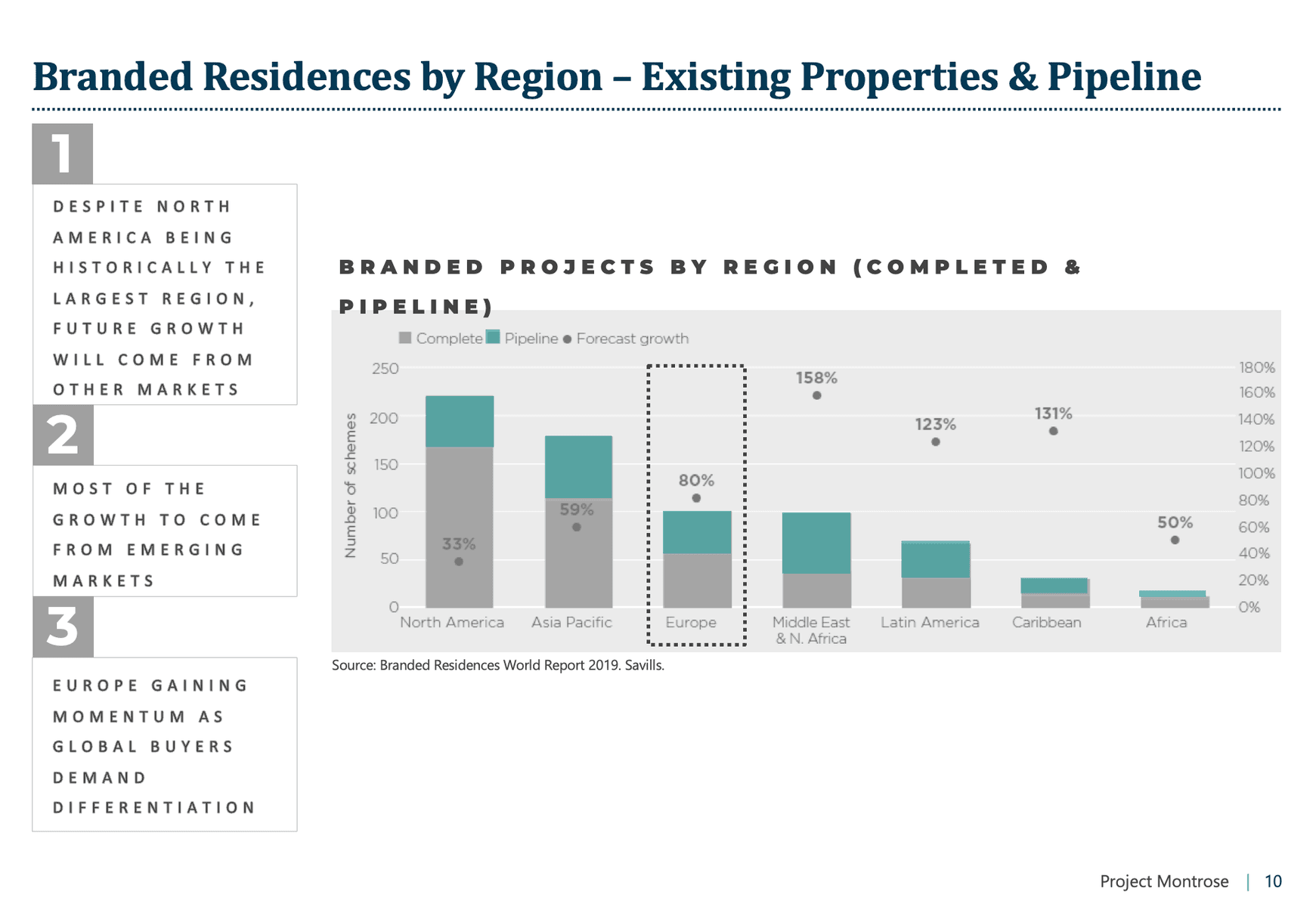Click the 131% Caribbean forecast dot
The width and height of the screenshot is (1316, 907).
tap(1053, 431)
